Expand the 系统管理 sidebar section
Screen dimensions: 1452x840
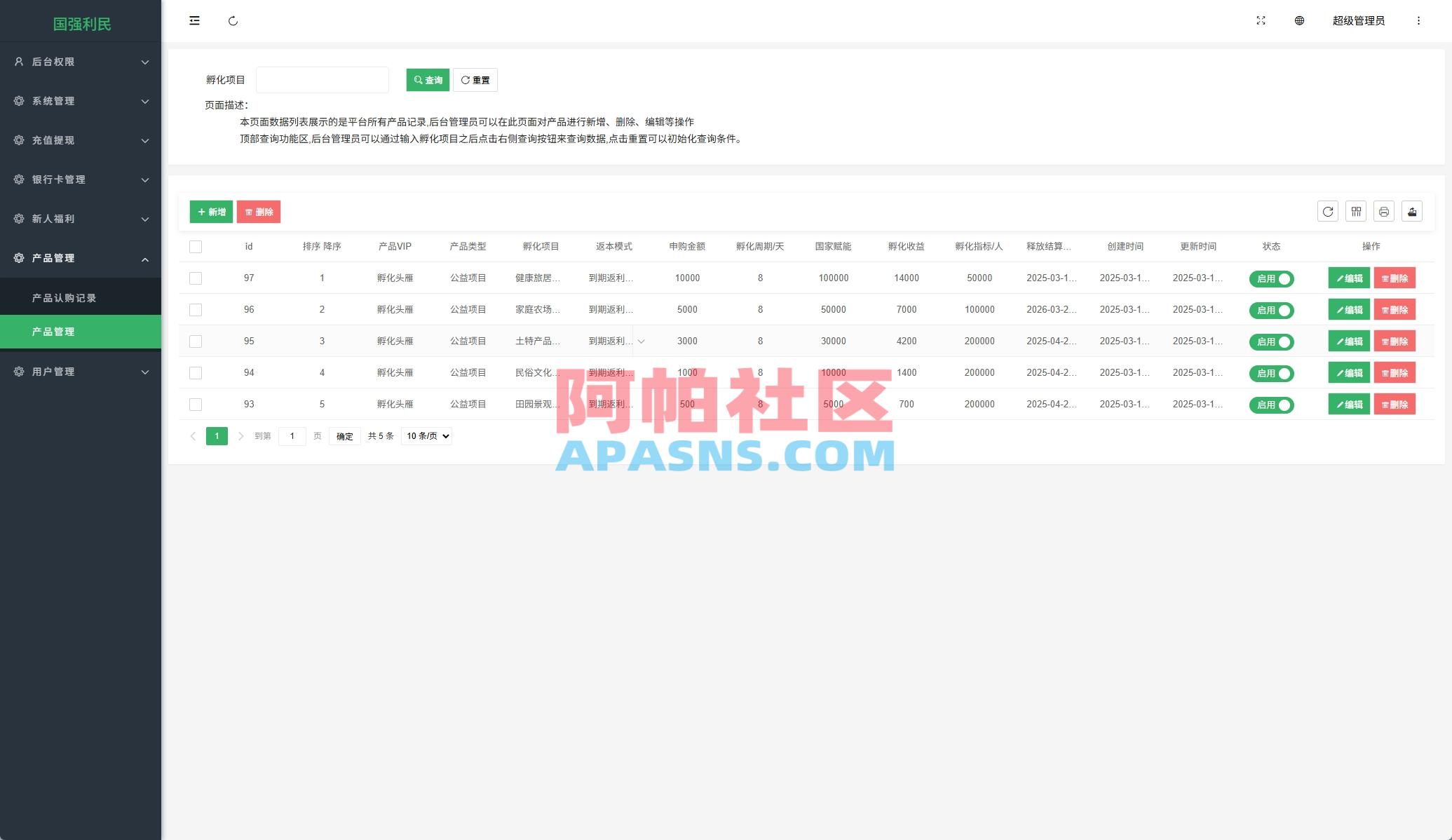coord(81,101)
